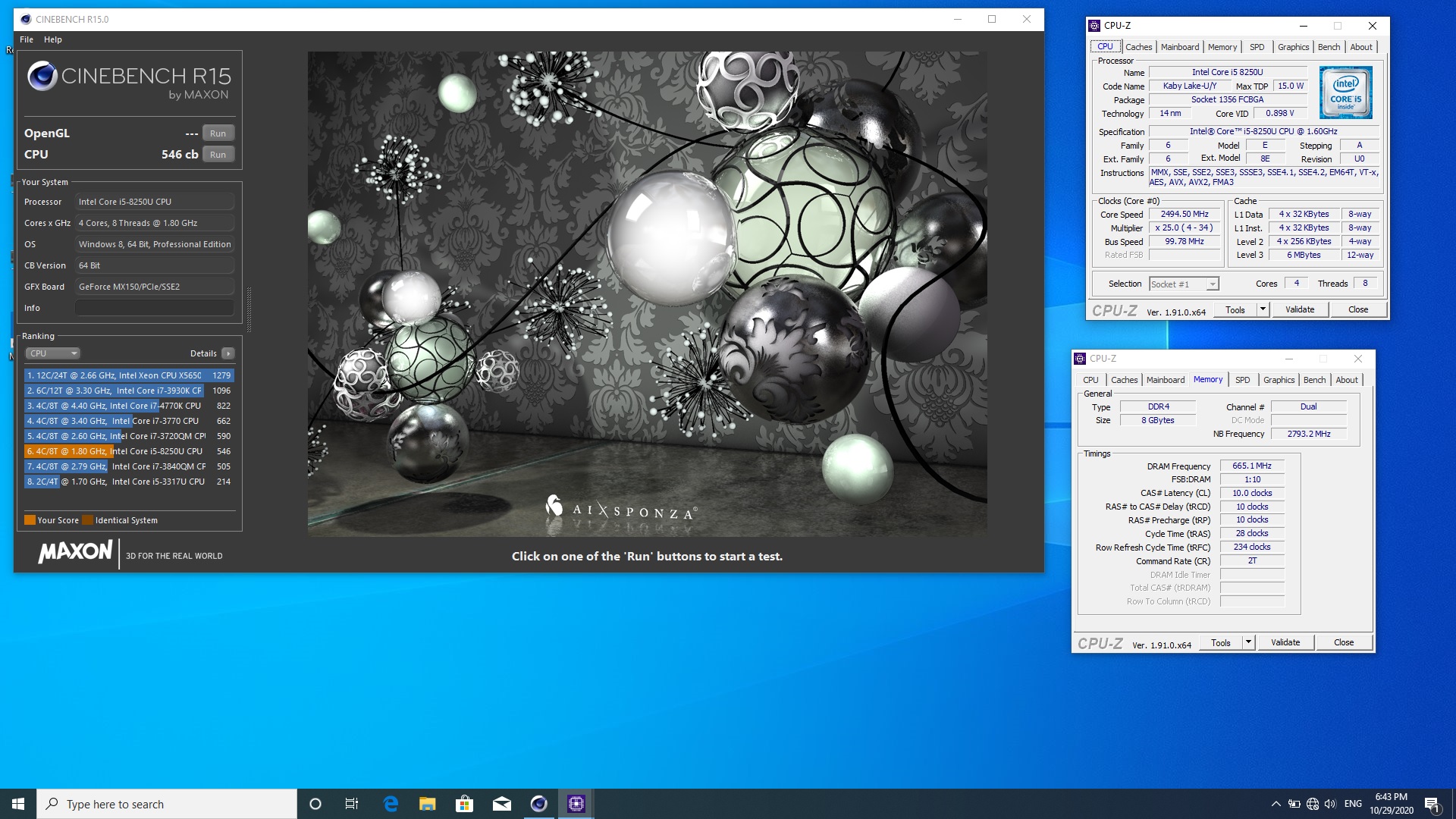Open Bench tab in lower CPU-Z window
Viewport: 1456px width, 819px height.
(1314, 380)
